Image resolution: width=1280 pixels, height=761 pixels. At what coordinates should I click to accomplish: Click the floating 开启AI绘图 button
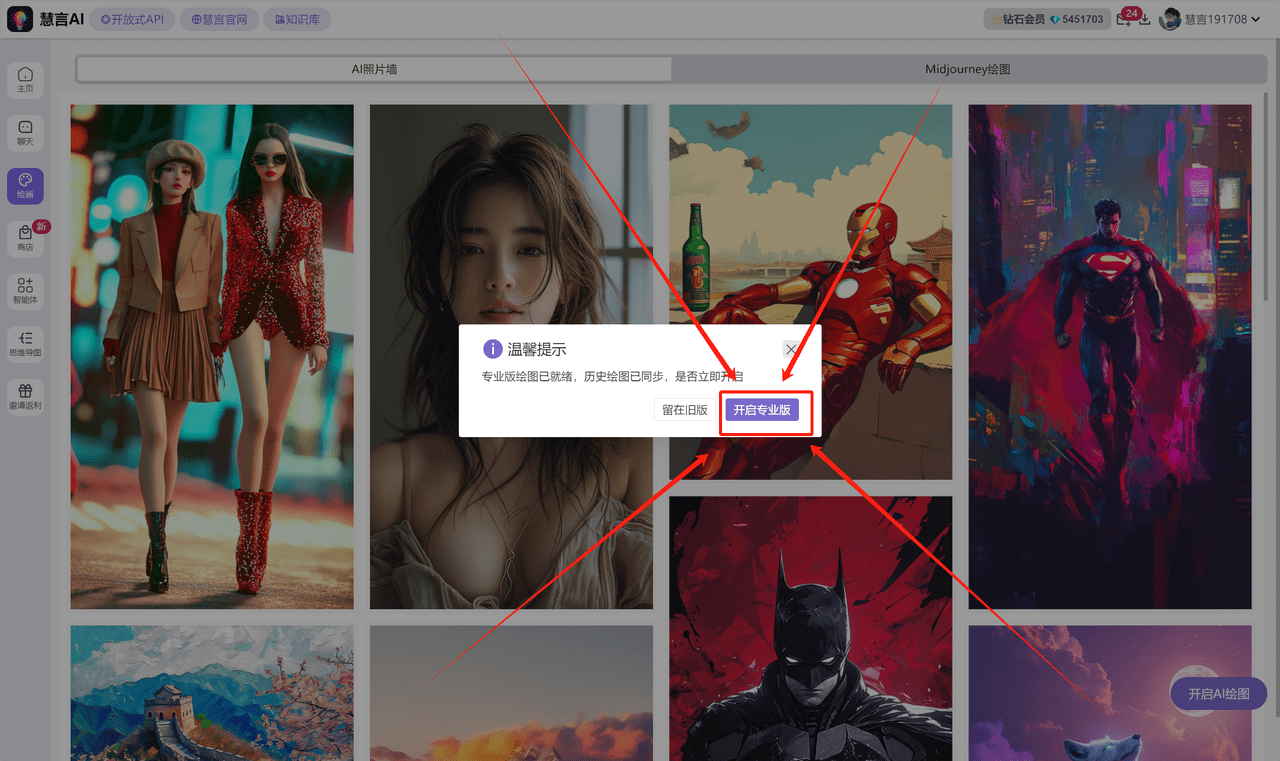(1219, 694)
